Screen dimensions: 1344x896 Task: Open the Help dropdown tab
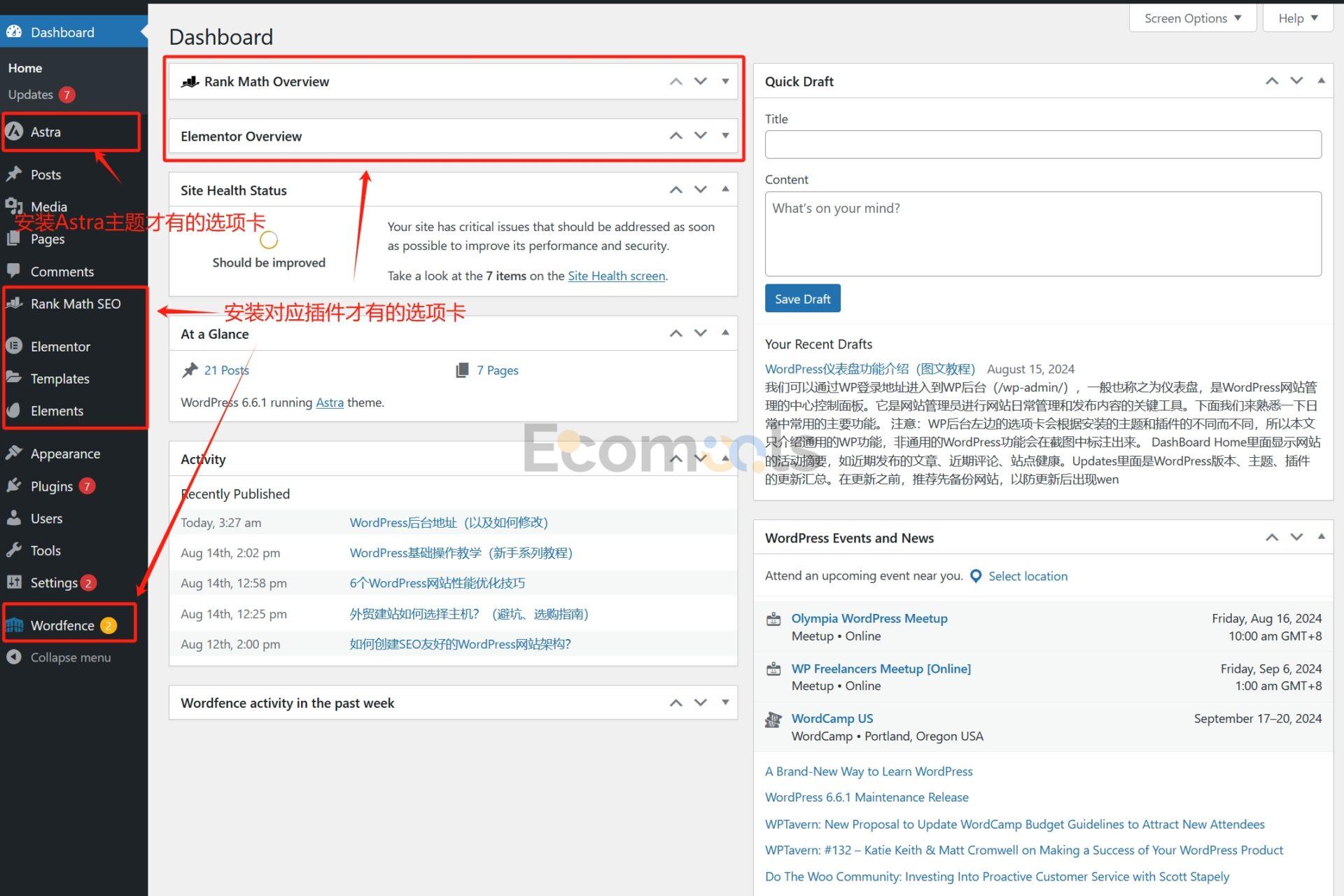[1298, 18]
